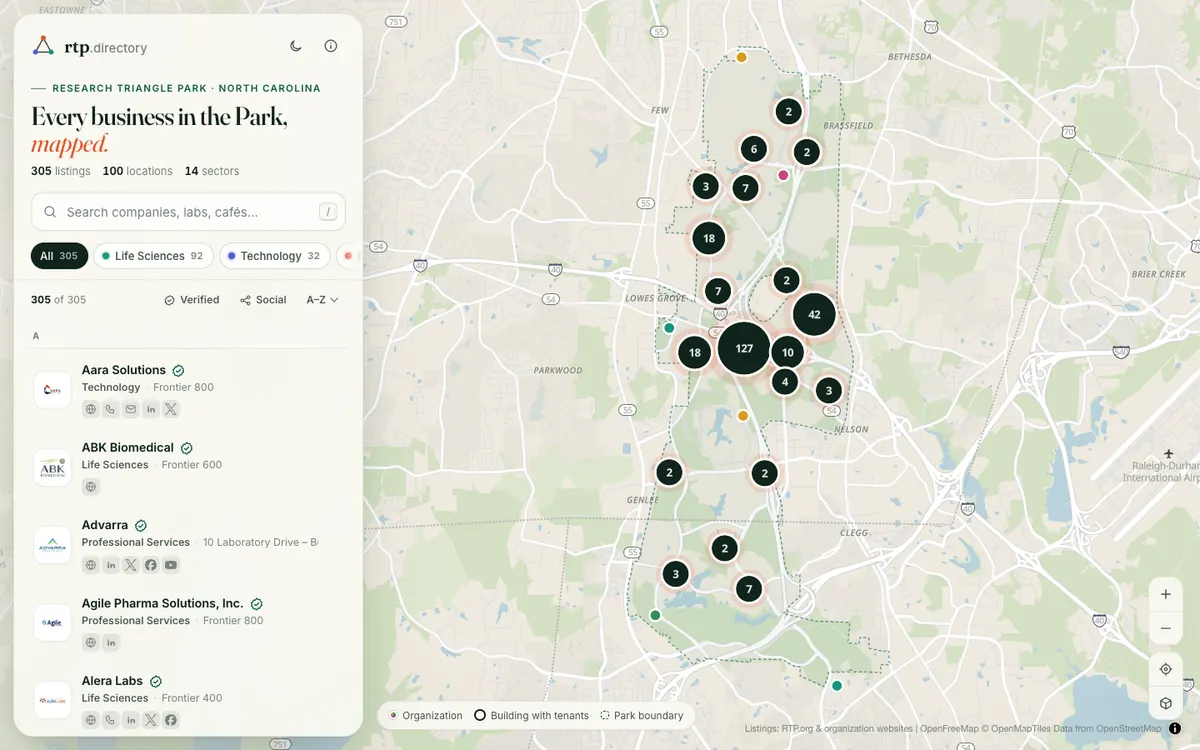Click the ABK Biomedical logo thumbnail
Image resolution: width=1200 pixels, height=750 pixels.
[52, 467]
